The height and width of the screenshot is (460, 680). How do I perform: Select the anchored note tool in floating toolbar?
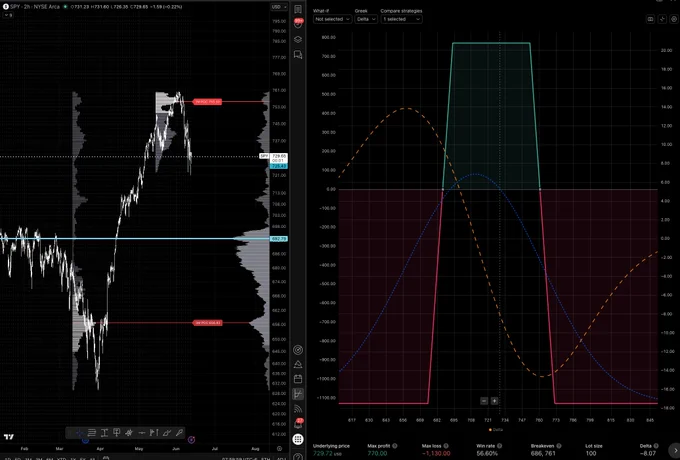(117, 433)
